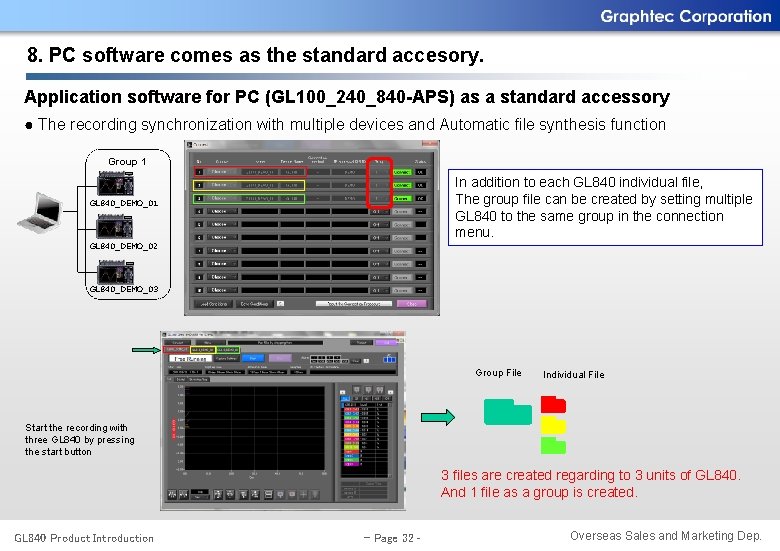The width and height of the screenshot is (780, 551).
Task: Open Group Off dropdown in row 9
Action: tap(379, 277)
